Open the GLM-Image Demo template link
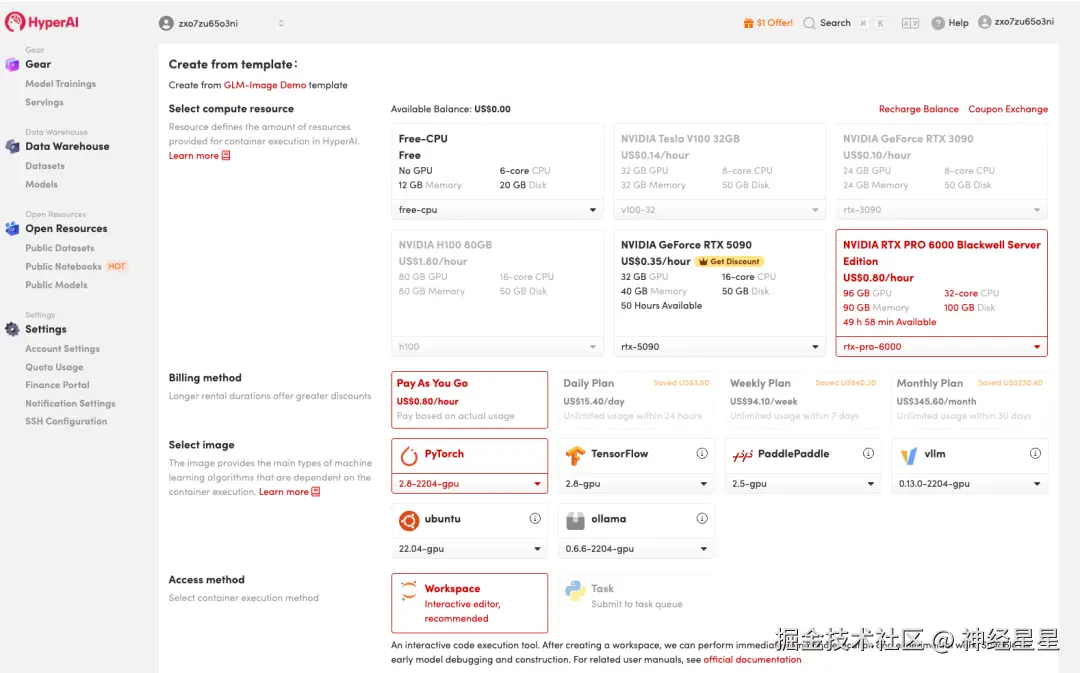The image size is (1080, 673). click(264, 85)
